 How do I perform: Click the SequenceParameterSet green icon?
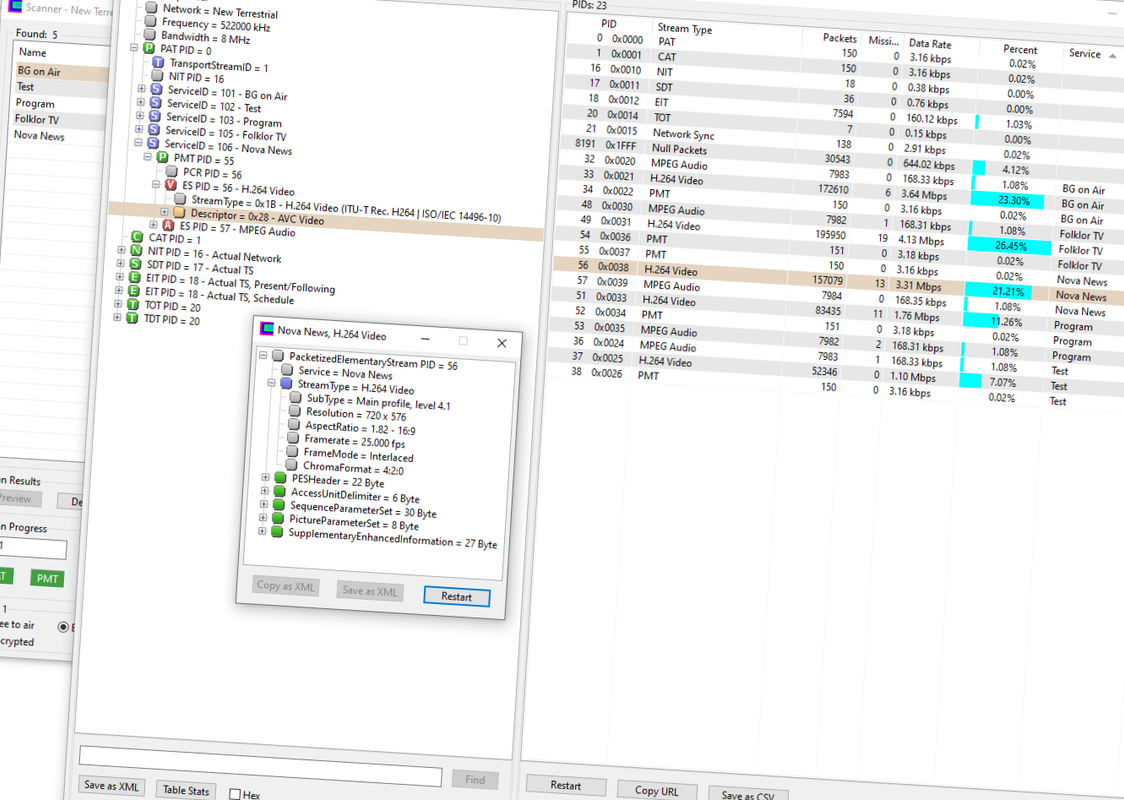pyautogui.click(x=279, y=505)
